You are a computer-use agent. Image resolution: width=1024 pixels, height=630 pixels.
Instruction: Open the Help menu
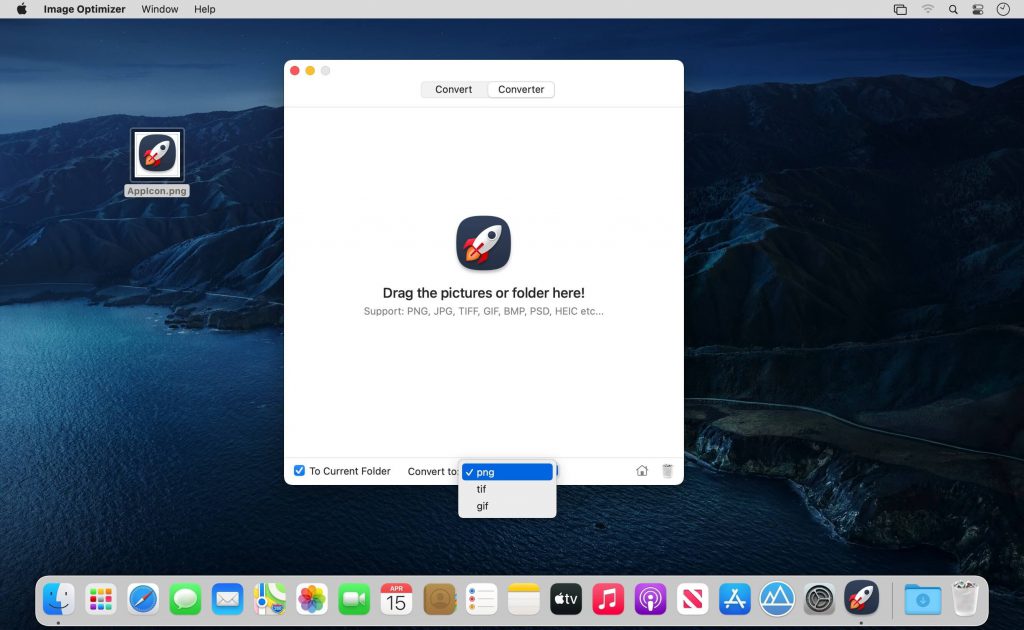(205, 9)
